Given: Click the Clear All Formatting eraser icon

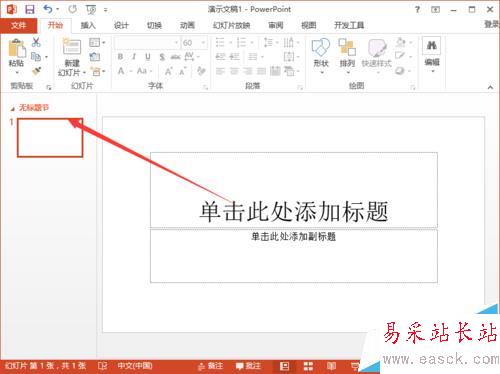Looking at the screenshot, I should tap(201, 71).
